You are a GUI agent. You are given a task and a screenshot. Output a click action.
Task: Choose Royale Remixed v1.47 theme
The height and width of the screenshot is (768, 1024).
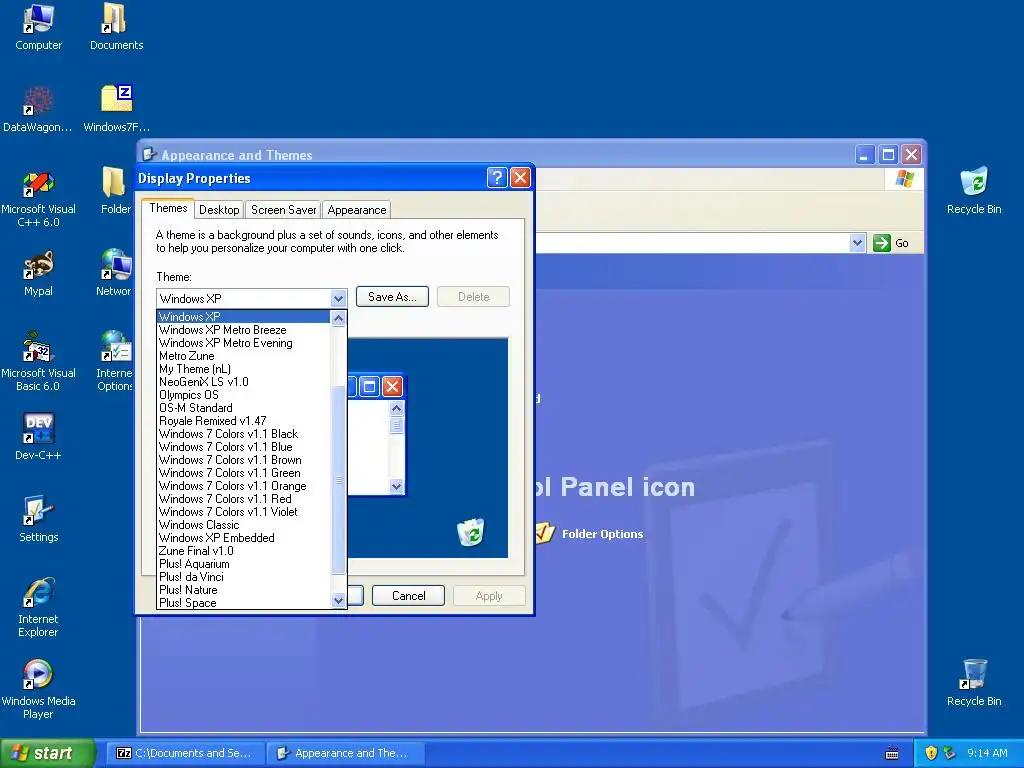point(244,421)
